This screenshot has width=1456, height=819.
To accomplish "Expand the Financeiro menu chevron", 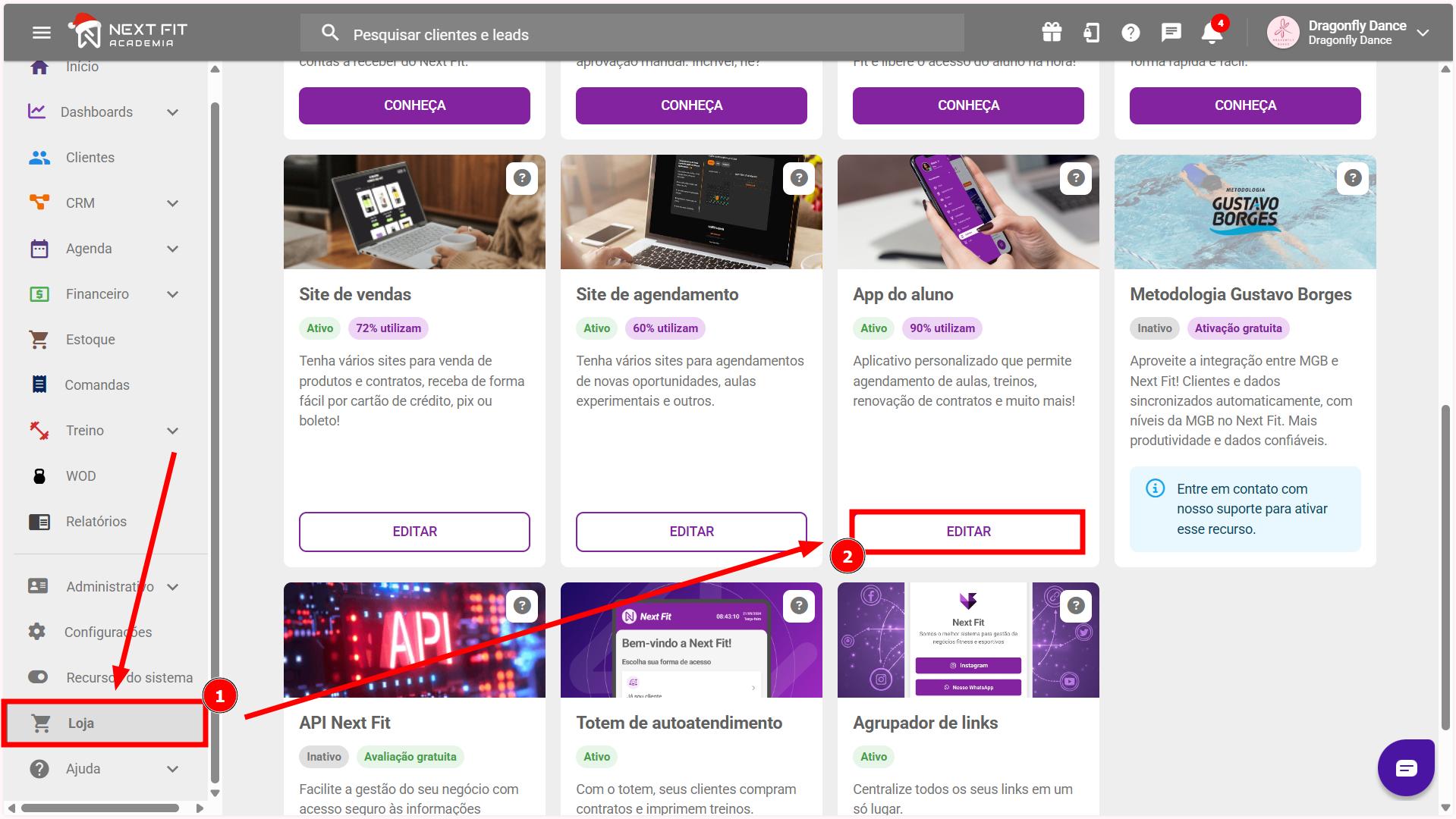I will point(173,294).
